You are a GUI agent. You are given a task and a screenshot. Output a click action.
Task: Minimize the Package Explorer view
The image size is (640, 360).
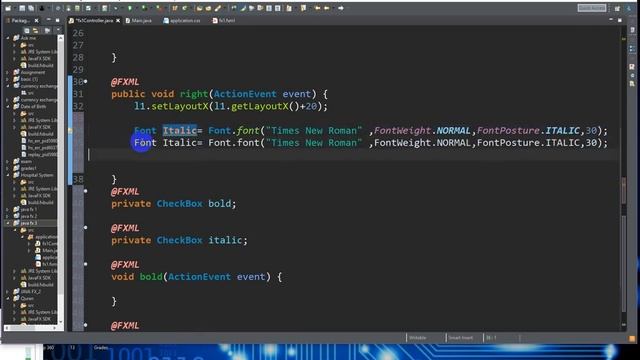(x=49, y=20)
